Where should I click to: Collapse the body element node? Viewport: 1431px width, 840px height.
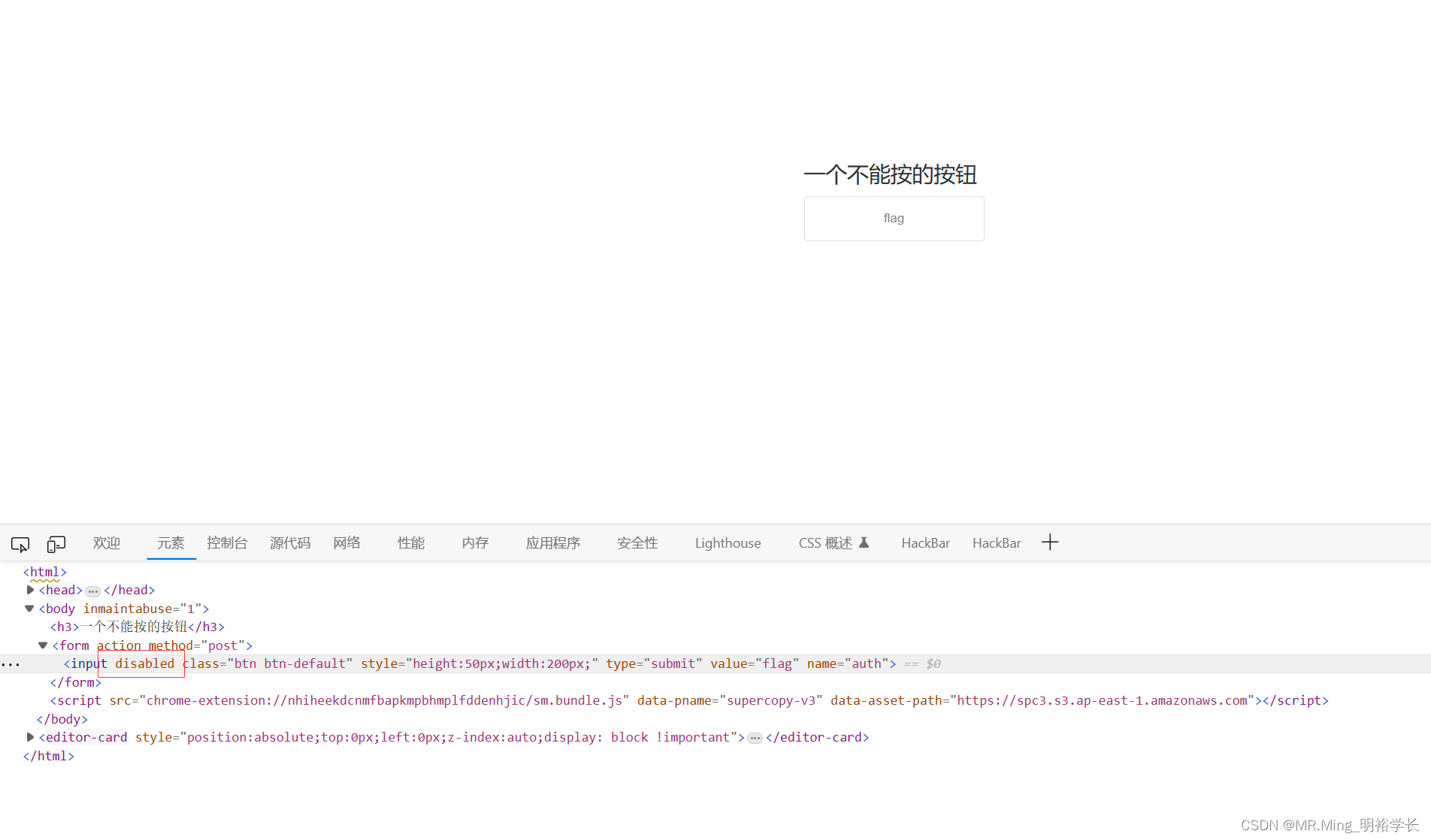29,609
